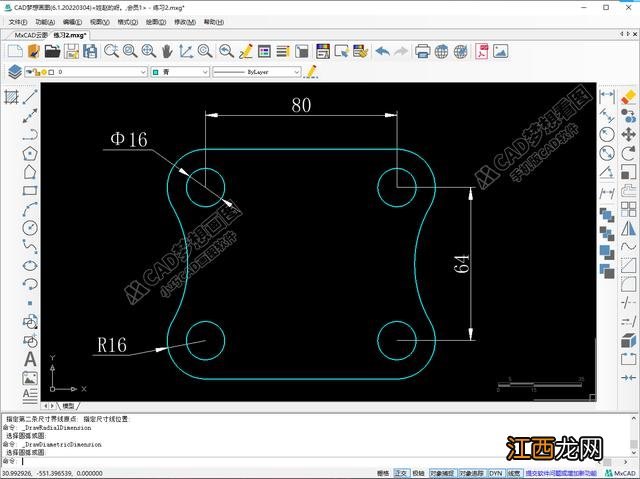Toggle DYN dynamic input
This screenshot has height=479, width=640.
(x=494, y=472)
